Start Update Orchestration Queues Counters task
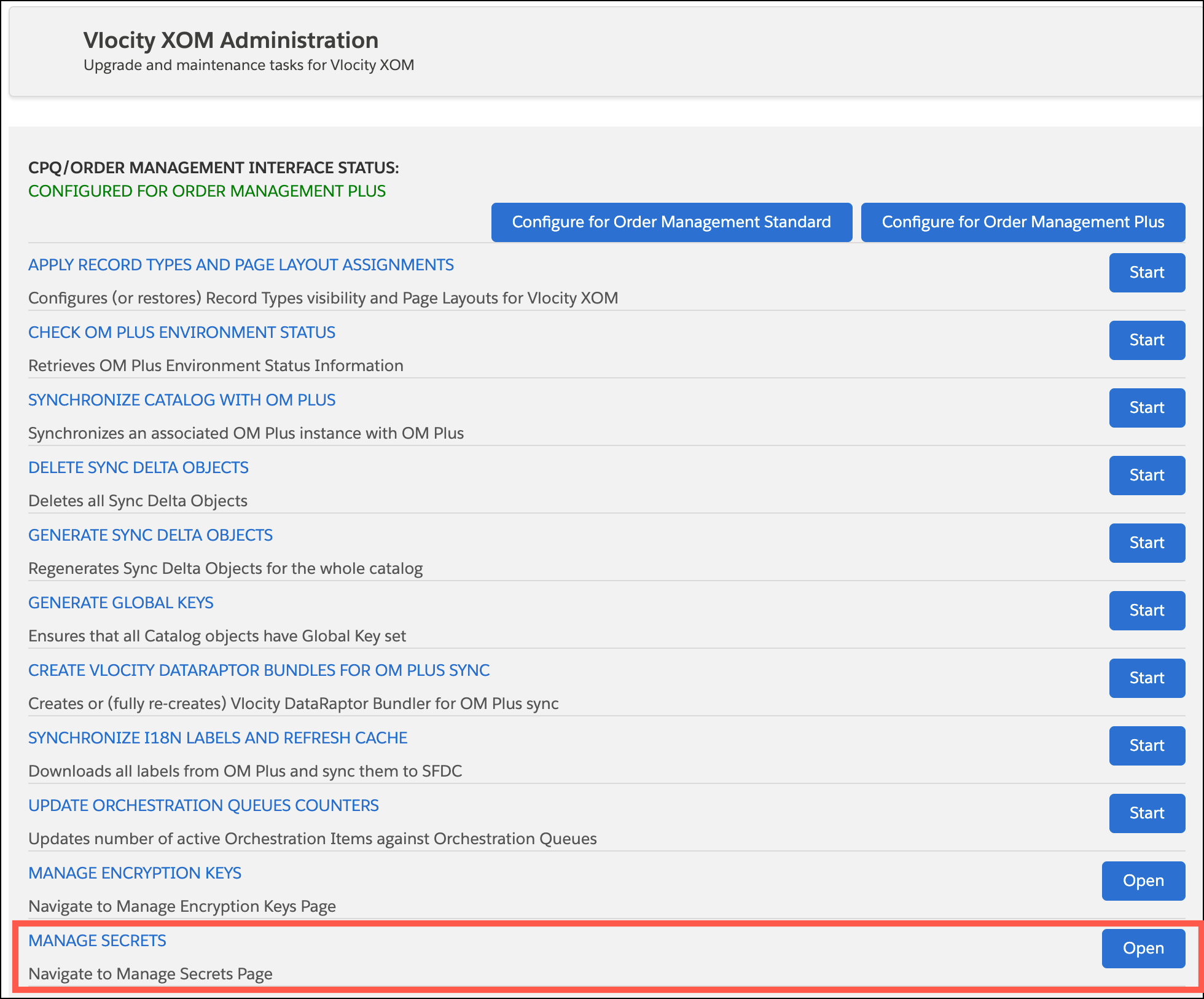1204x999 pixels. (1147, 813)
